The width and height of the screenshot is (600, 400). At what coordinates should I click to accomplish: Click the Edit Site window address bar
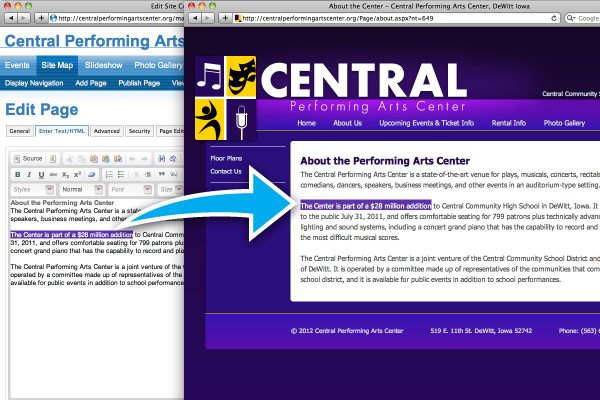[117, 18]
